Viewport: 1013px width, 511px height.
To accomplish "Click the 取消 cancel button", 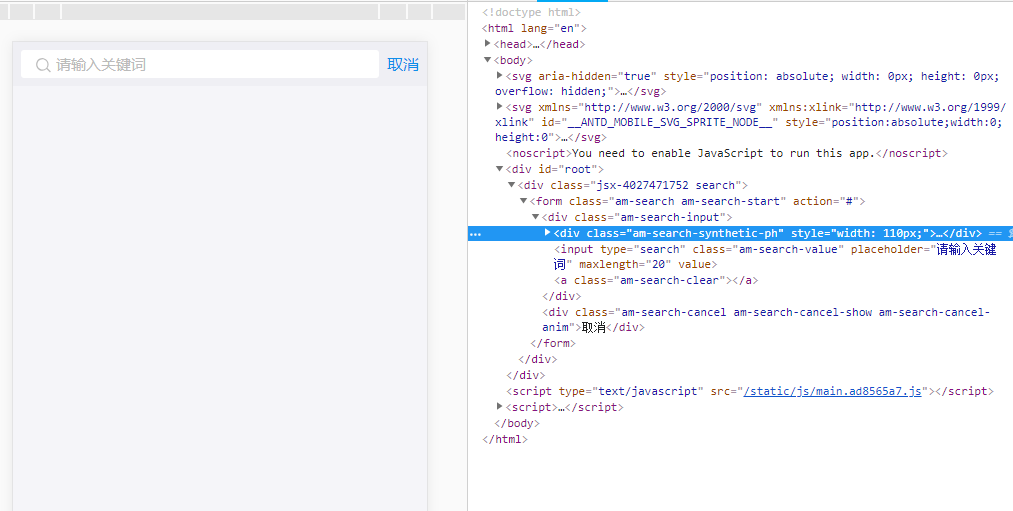I will [403, 65].
